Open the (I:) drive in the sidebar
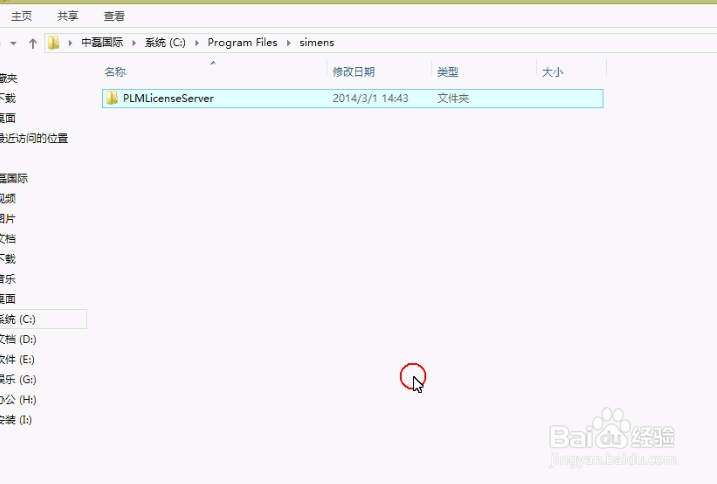The width and height of the screenshot is (717, 484). 16,420
